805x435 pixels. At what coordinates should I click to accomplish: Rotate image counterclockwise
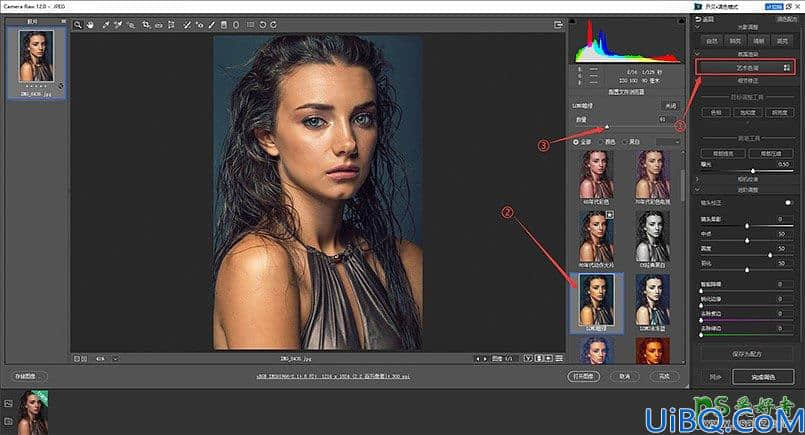click(x=262, y=25)
